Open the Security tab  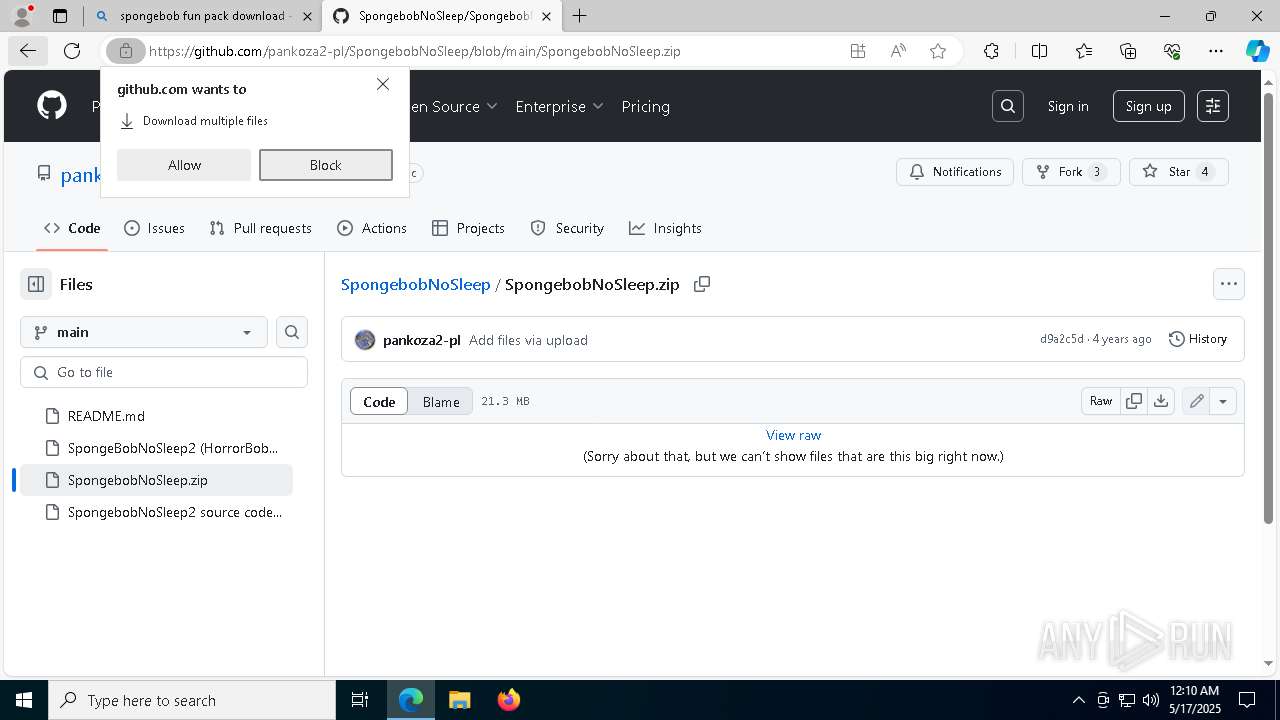pos(567,228)
